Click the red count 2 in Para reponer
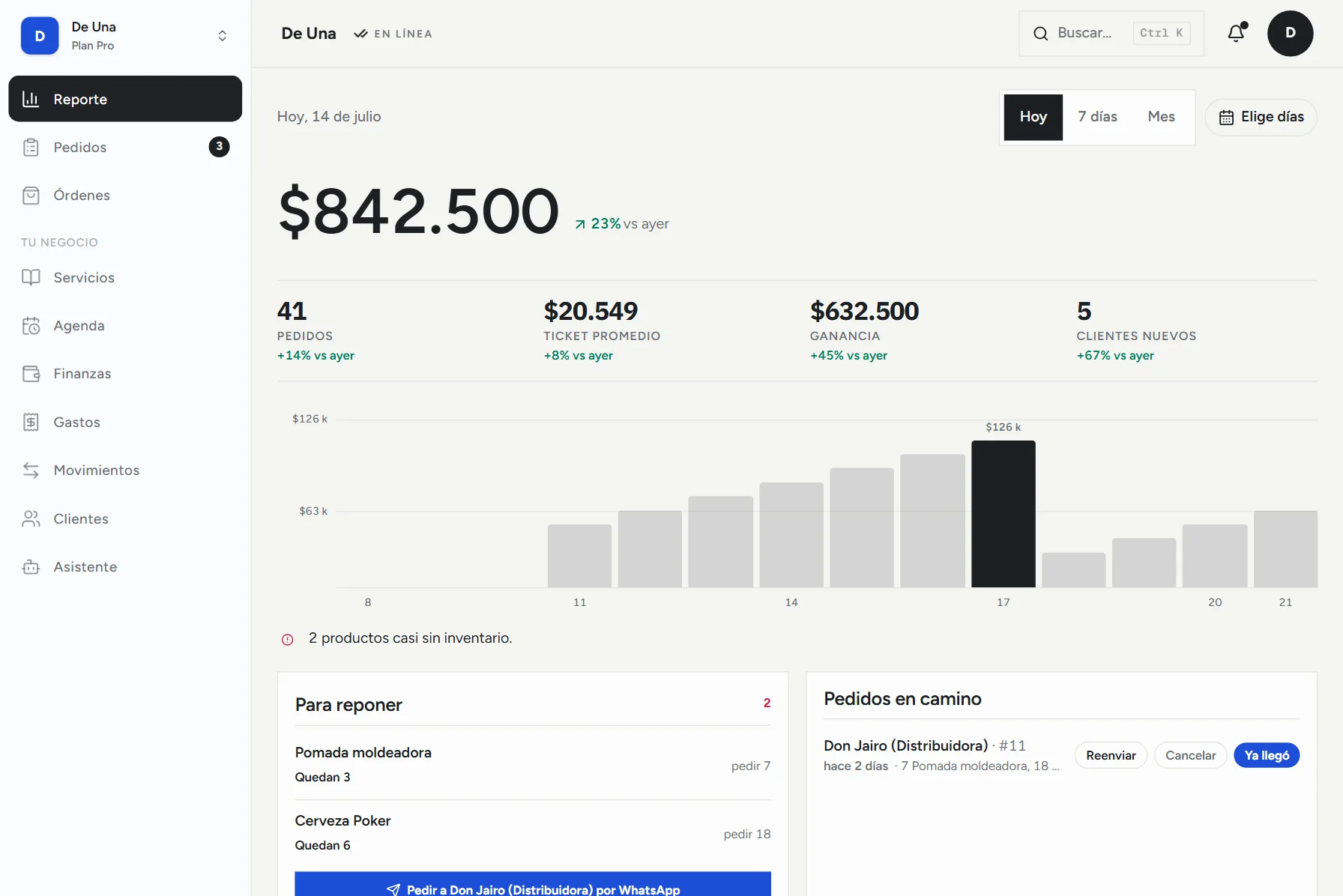This screenshot has width=1343, height=896. click(767, 703)
